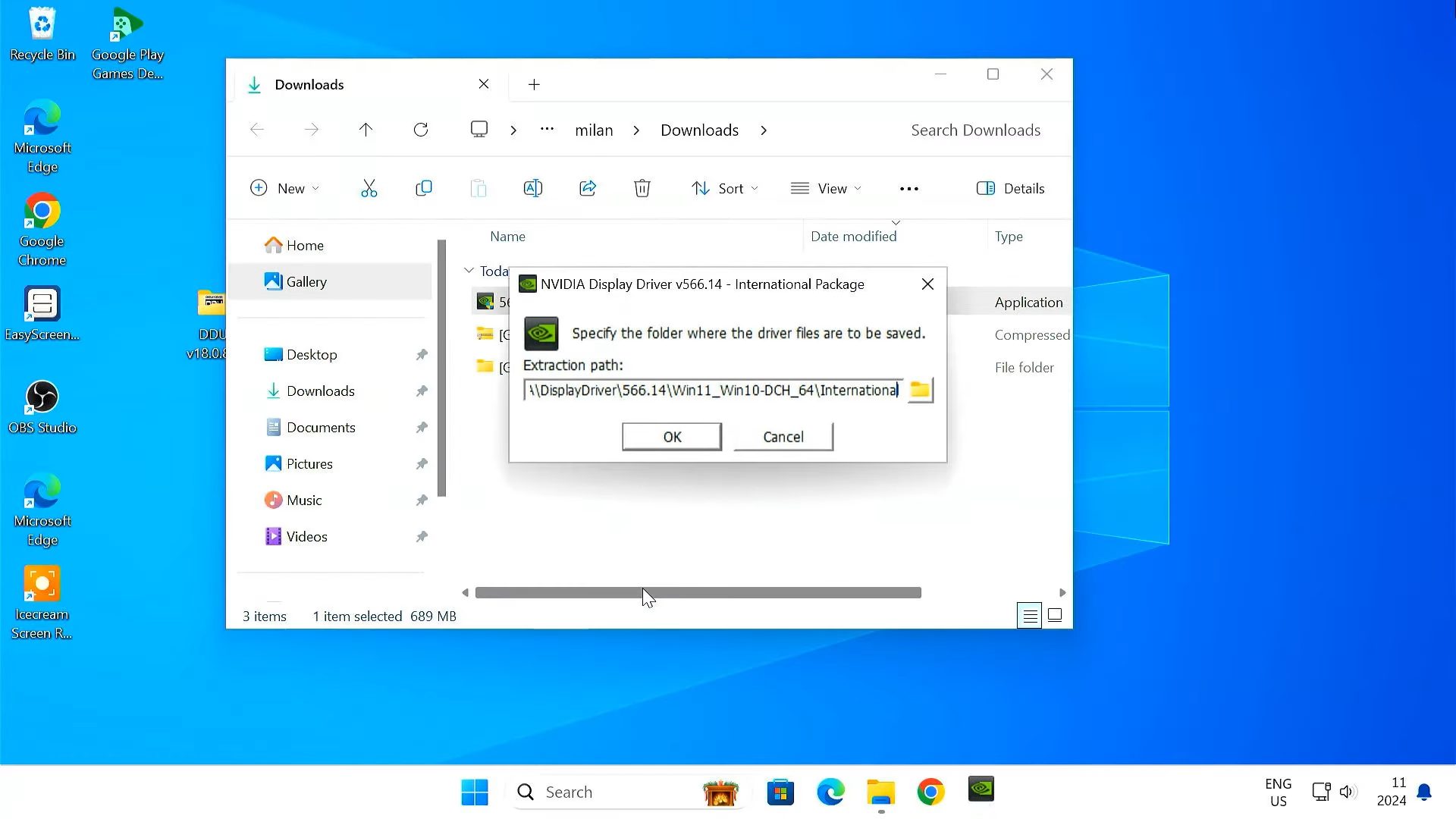Viewport: 1456px width, 819px height.
Task: Click the navigation pane vertical scrollbar
Action: pyautogui.click(x=441, y=369)
